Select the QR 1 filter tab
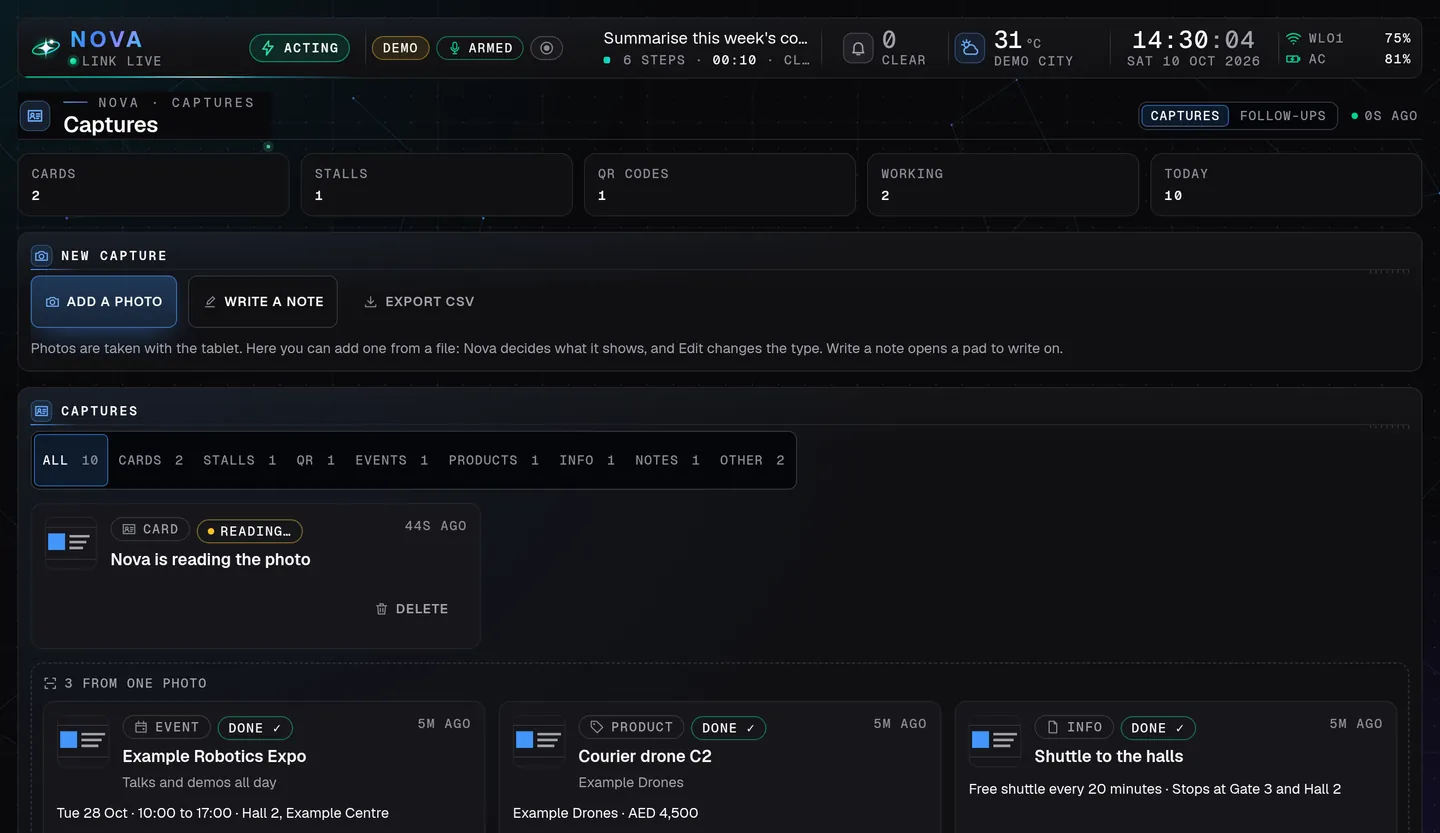Image resolution: width=1440 pixels, height=833 pixels. click(316, 460)
